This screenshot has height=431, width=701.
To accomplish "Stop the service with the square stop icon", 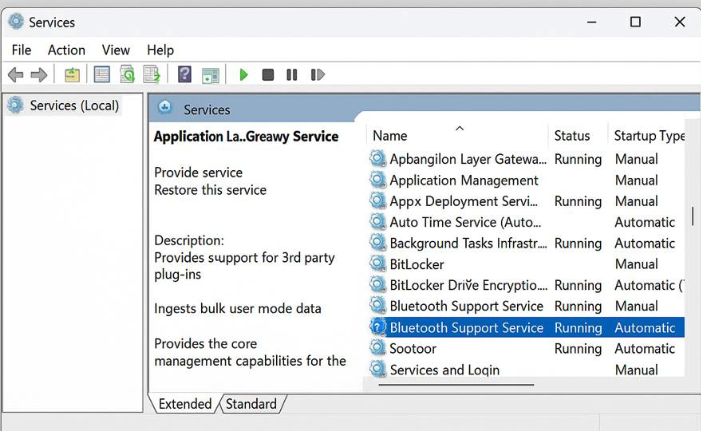I will [x=268, y=75].
